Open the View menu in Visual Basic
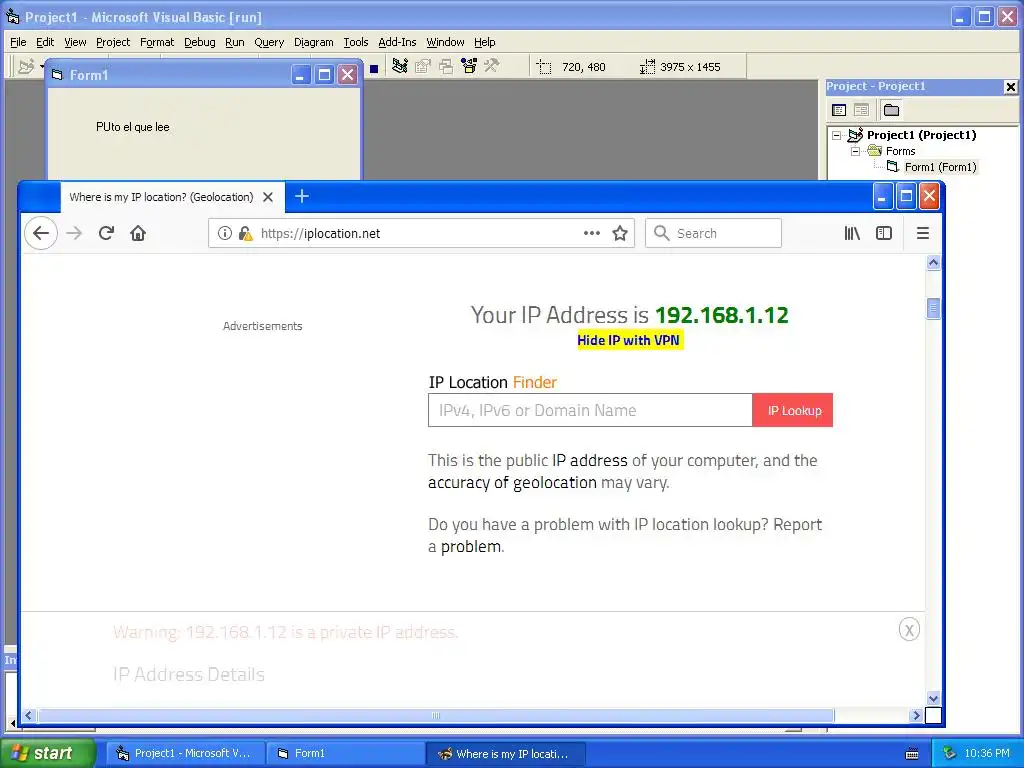Viewport: 1024px width, 768px height. point(75,42)
